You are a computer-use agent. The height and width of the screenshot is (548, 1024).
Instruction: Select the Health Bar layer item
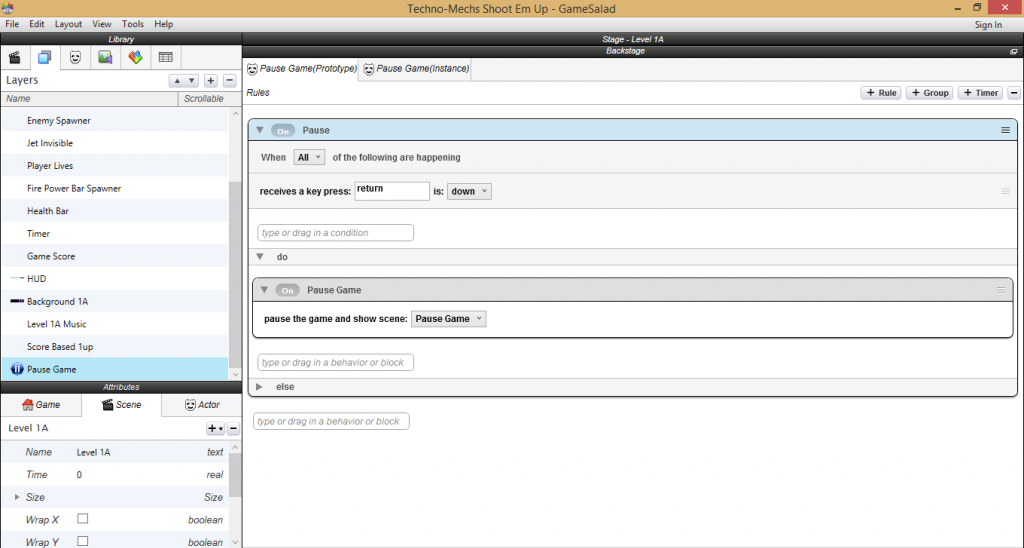click(115, 211)
